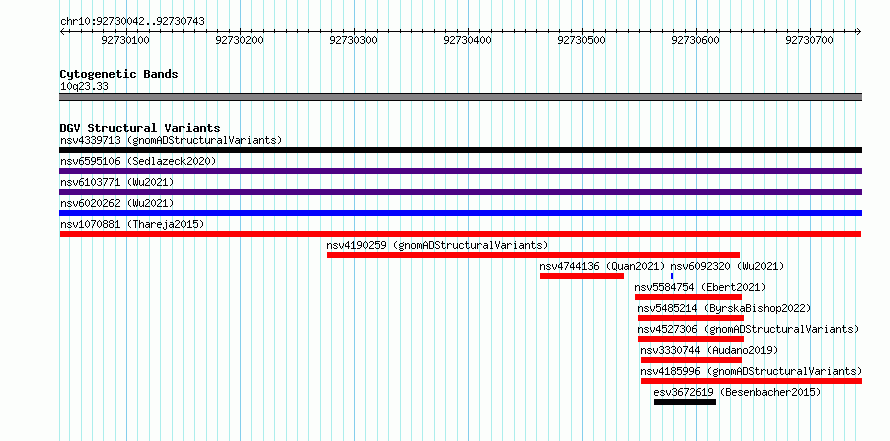The width and height of the screenshot is (890, 441).
Task: Click the left arrowhead of the ruler
Action: [62, 32]
